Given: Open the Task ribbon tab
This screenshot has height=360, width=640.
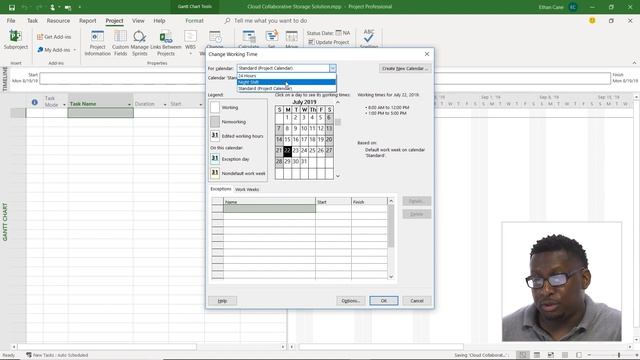Looking at the screenshot, I should 32,20.
